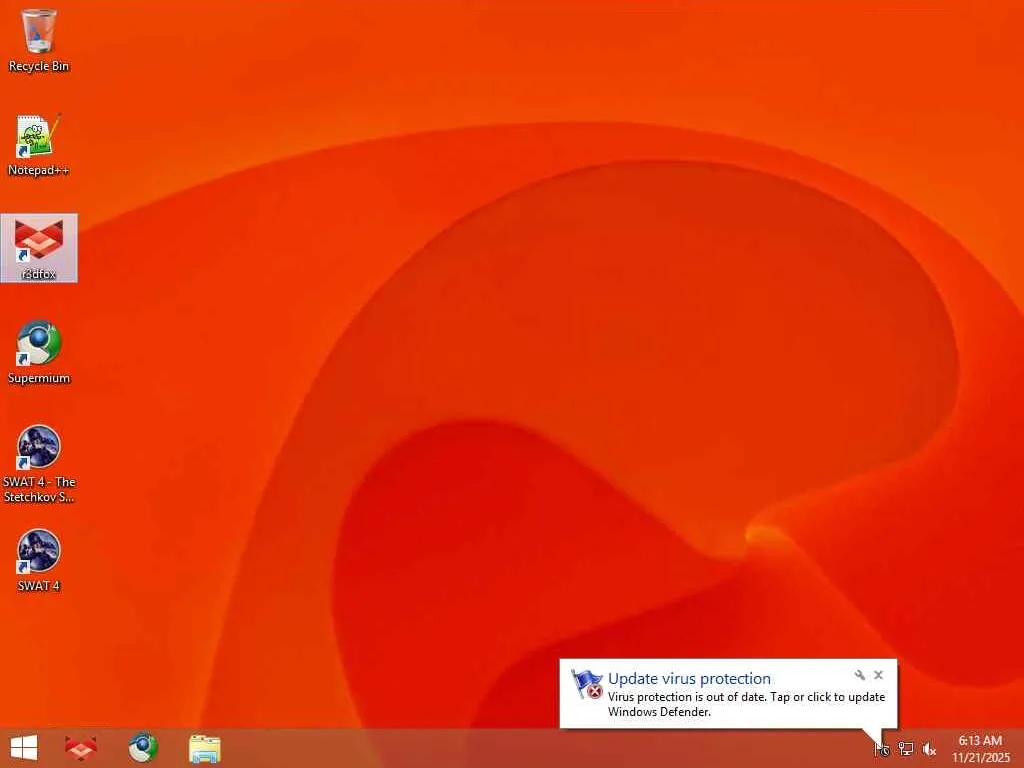The width and height of the screenshot is (1024, 768).
Task: Select the Recycle Bin desktop icon
Action: (39, 40)
